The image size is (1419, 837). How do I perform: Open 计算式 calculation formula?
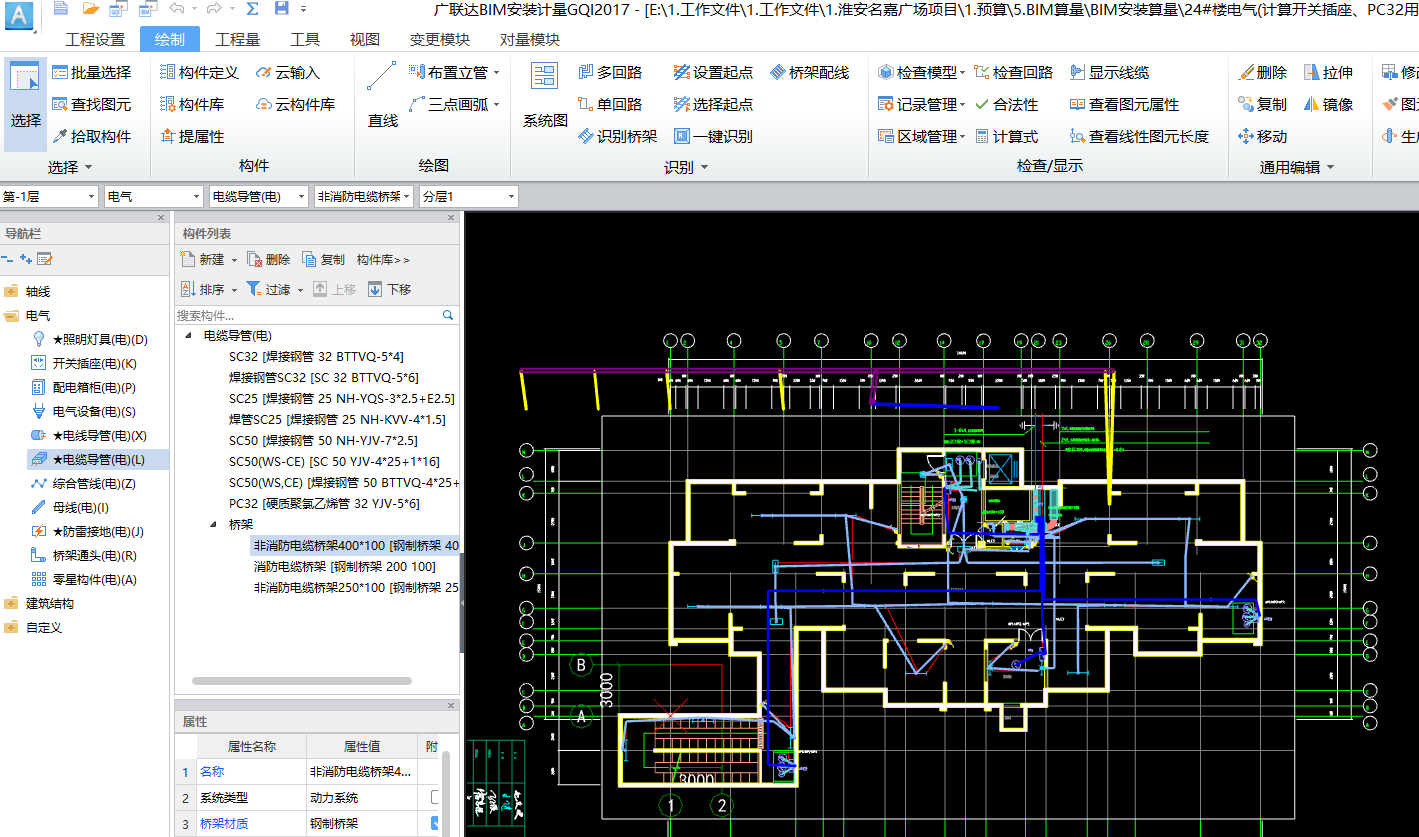tap(1006, 136)
